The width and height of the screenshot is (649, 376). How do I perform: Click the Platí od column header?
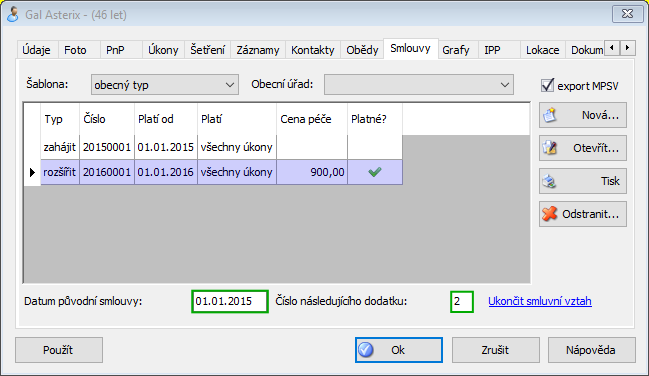point(166,119)
